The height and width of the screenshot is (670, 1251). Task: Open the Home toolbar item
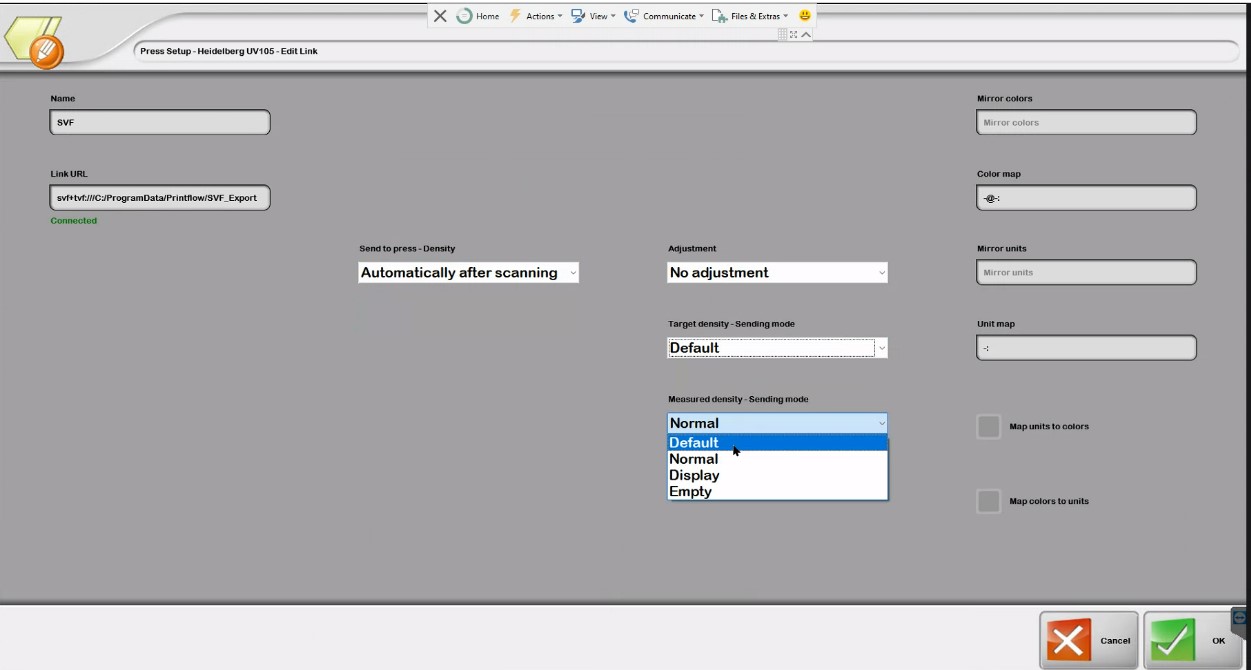(x=478, y=16)
